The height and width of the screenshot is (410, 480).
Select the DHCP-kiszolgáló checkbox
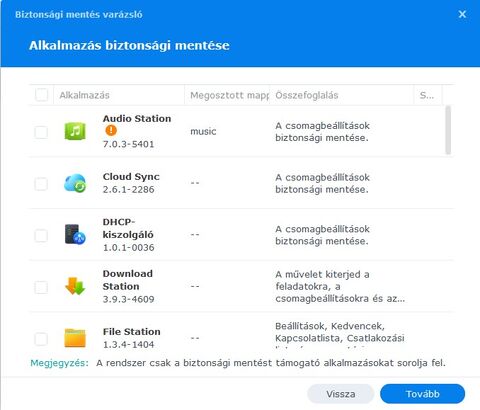[41, 235]
